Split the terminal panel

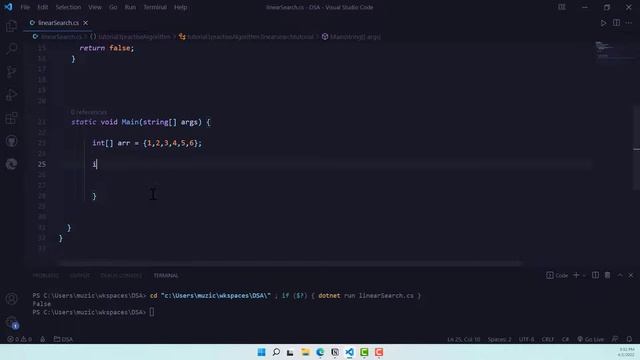596,276
